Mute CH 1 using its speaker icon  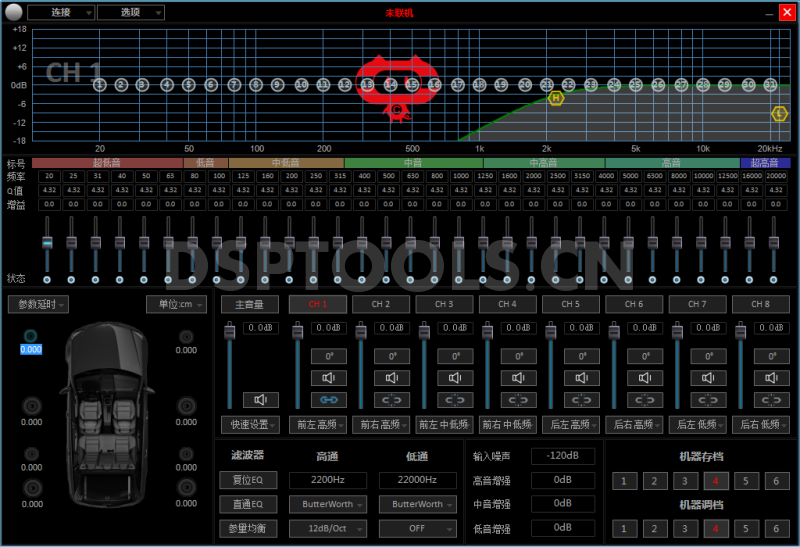(327, 378)
